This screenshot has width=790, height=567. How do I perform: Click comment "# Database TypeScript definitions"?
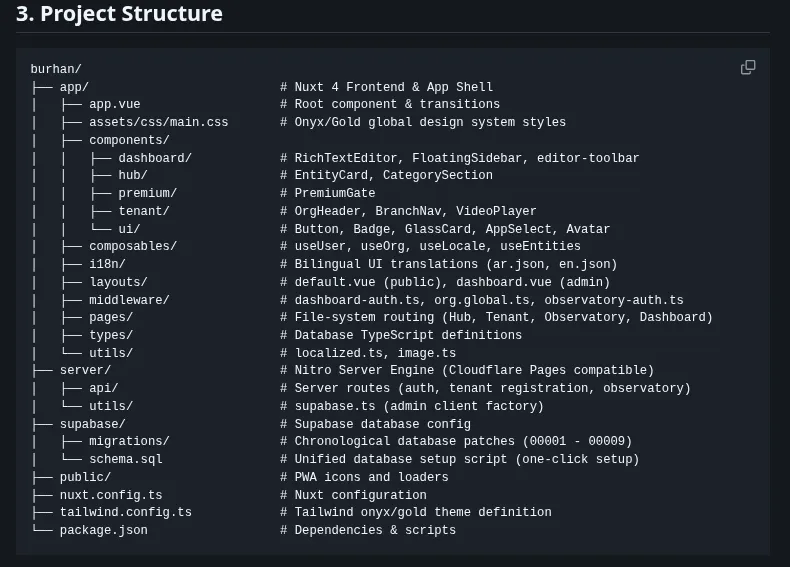401,335
